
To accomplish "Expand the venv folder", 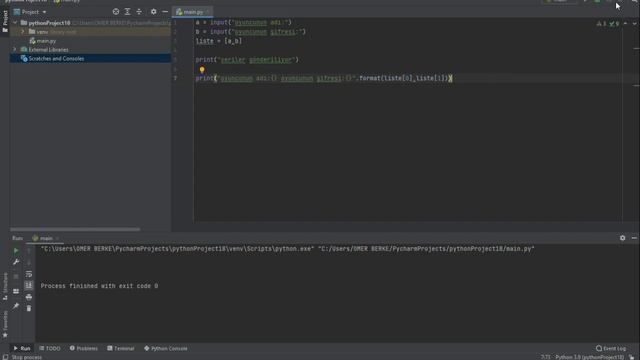I will (x=23, y=32).
